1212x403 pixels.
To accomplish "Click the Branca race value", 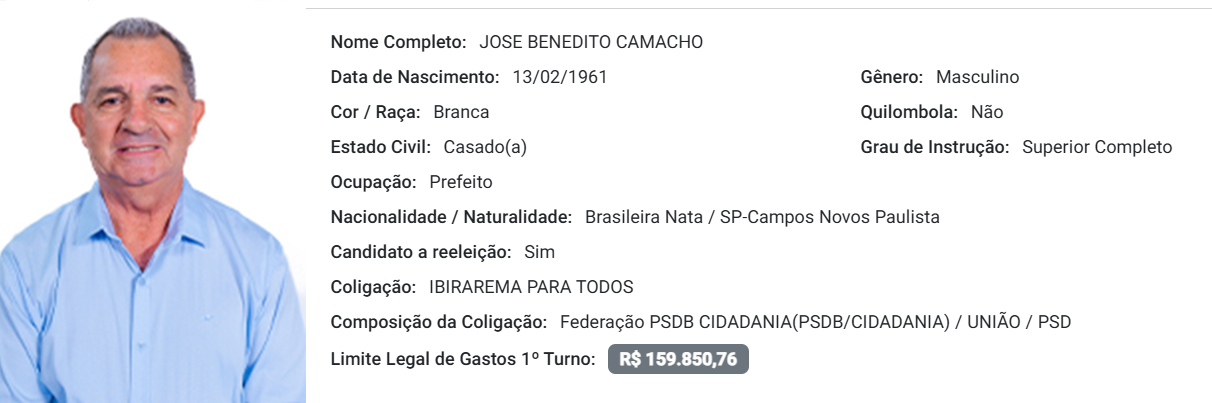I will coord(461,112).
